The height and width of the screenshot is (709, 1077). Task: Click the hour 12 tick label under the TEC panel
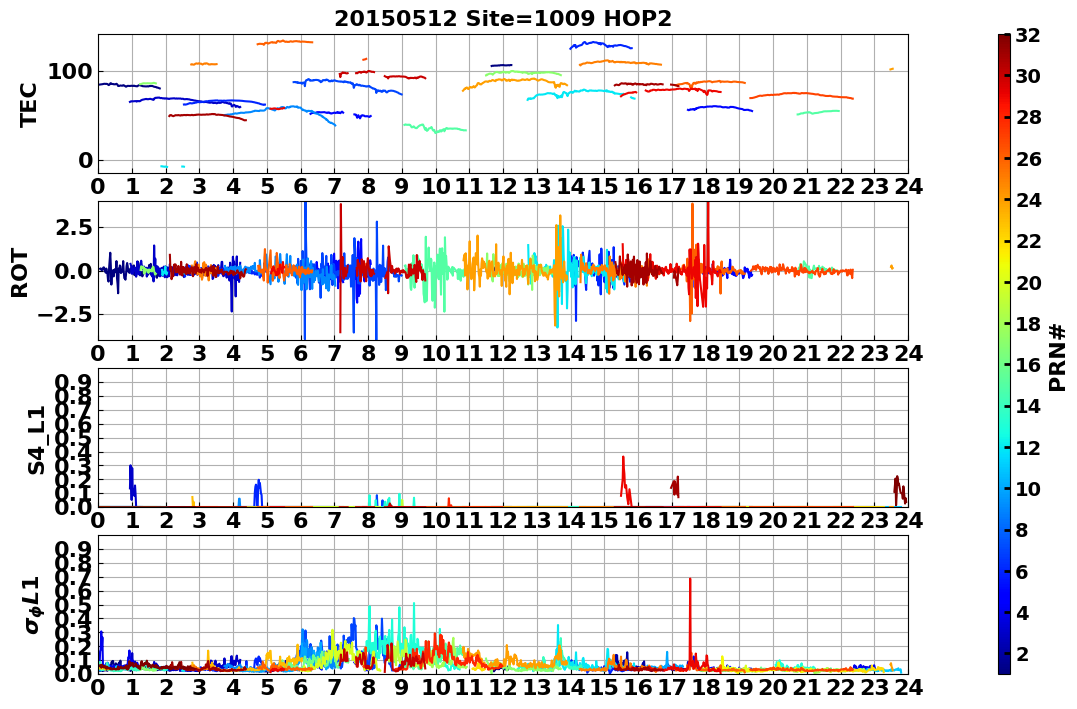click(503, 186)
